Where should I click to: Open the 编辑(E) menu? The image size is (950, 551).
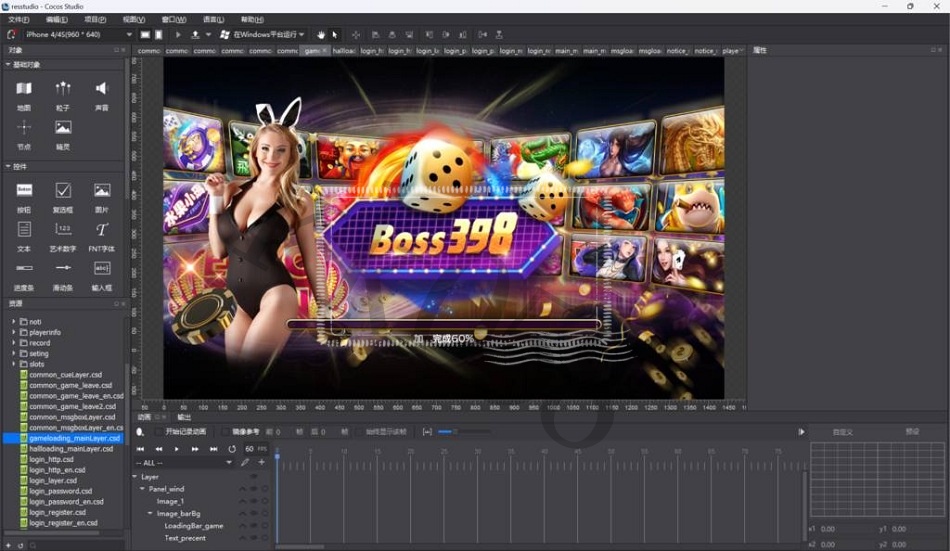coord(56,19)
